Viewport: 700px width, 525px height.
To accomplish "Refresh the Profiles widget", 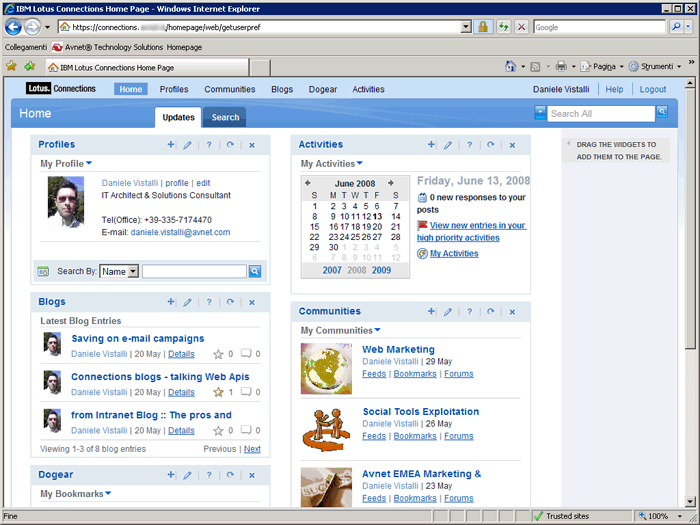I will point(230,145).
